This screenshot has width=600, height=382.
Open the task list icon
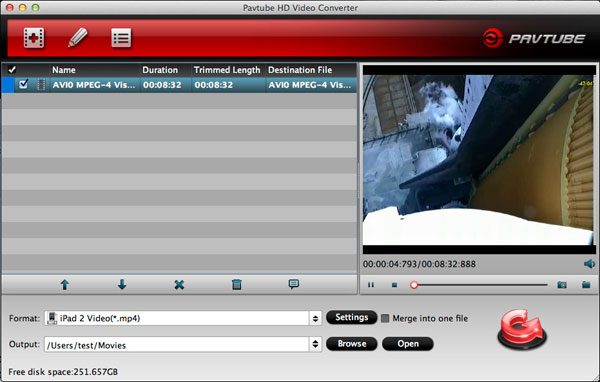pyautogui.click(x=121, y=38)
